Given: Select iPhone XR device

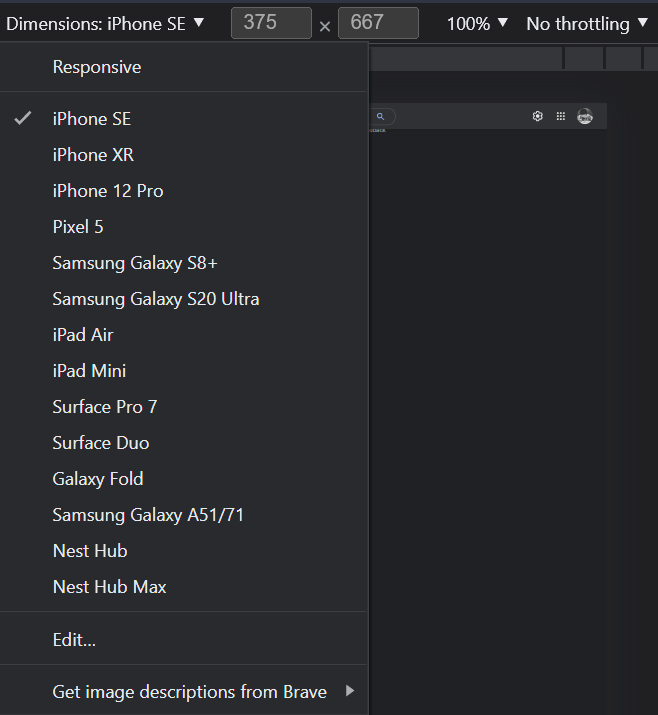Looking at the screenshot, I should [x=93, y=155].
